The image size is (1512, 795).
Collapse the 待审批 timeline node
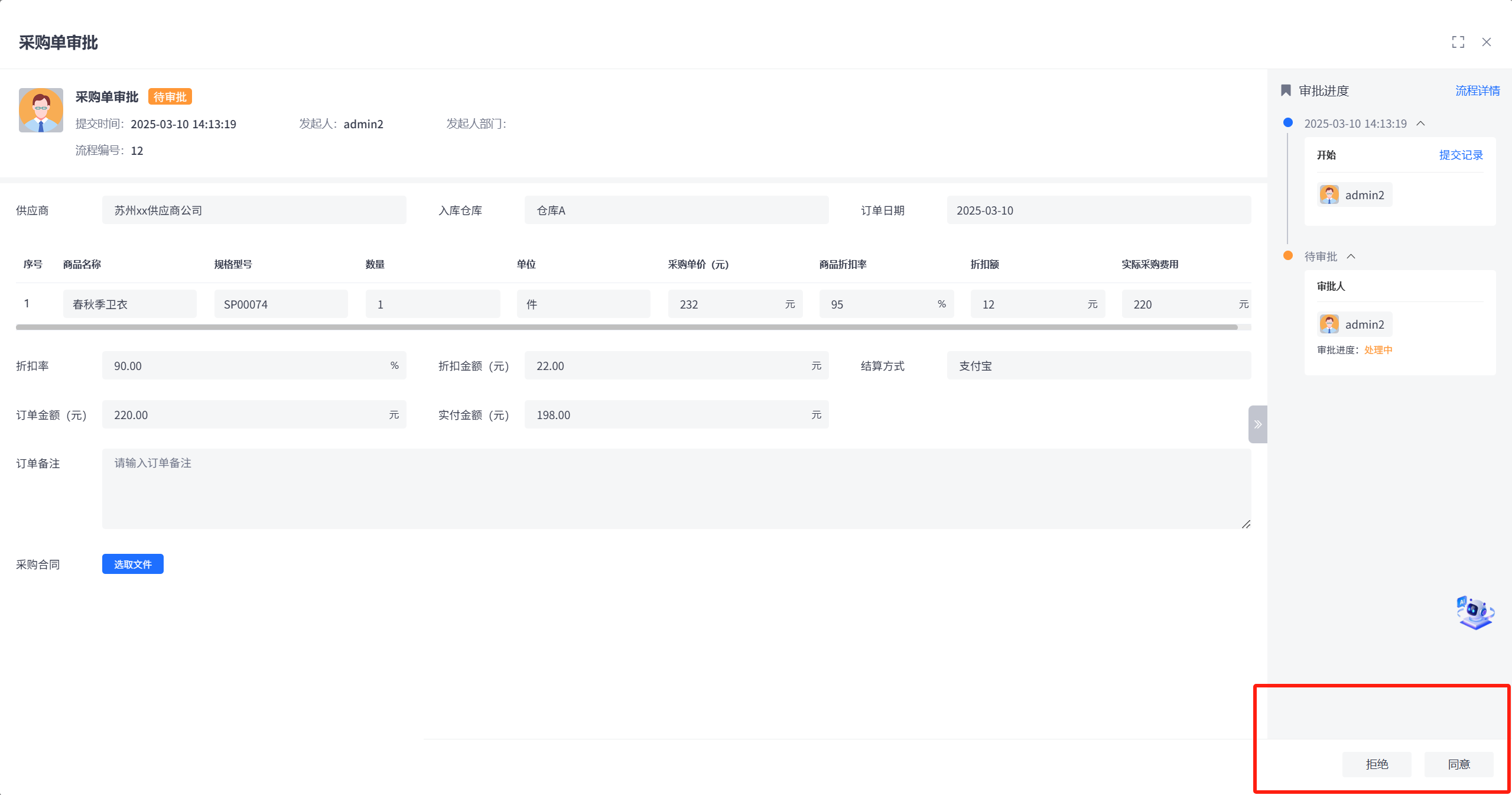1351,257
